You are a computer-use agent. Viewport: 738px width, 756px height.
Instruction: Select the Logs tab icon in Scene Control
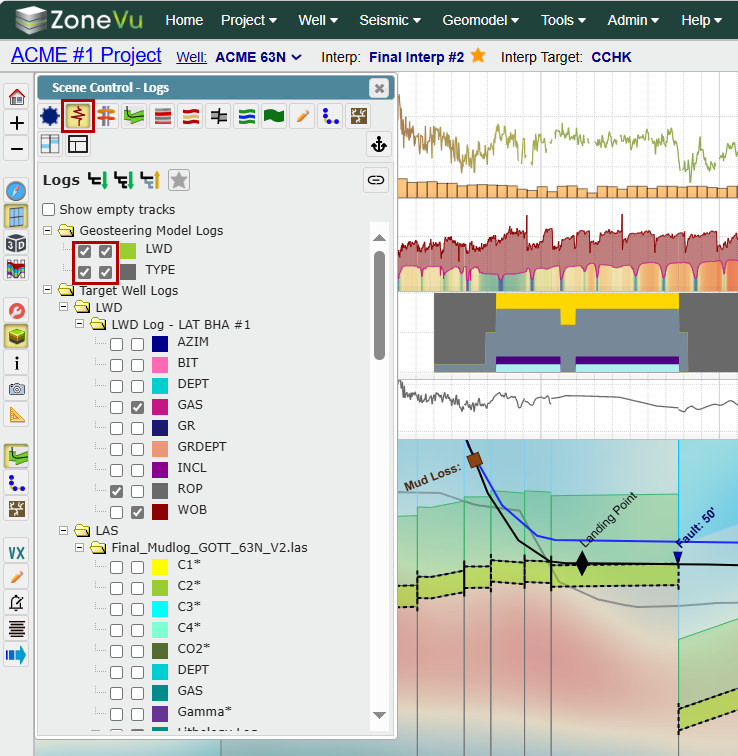pos(78,116)
